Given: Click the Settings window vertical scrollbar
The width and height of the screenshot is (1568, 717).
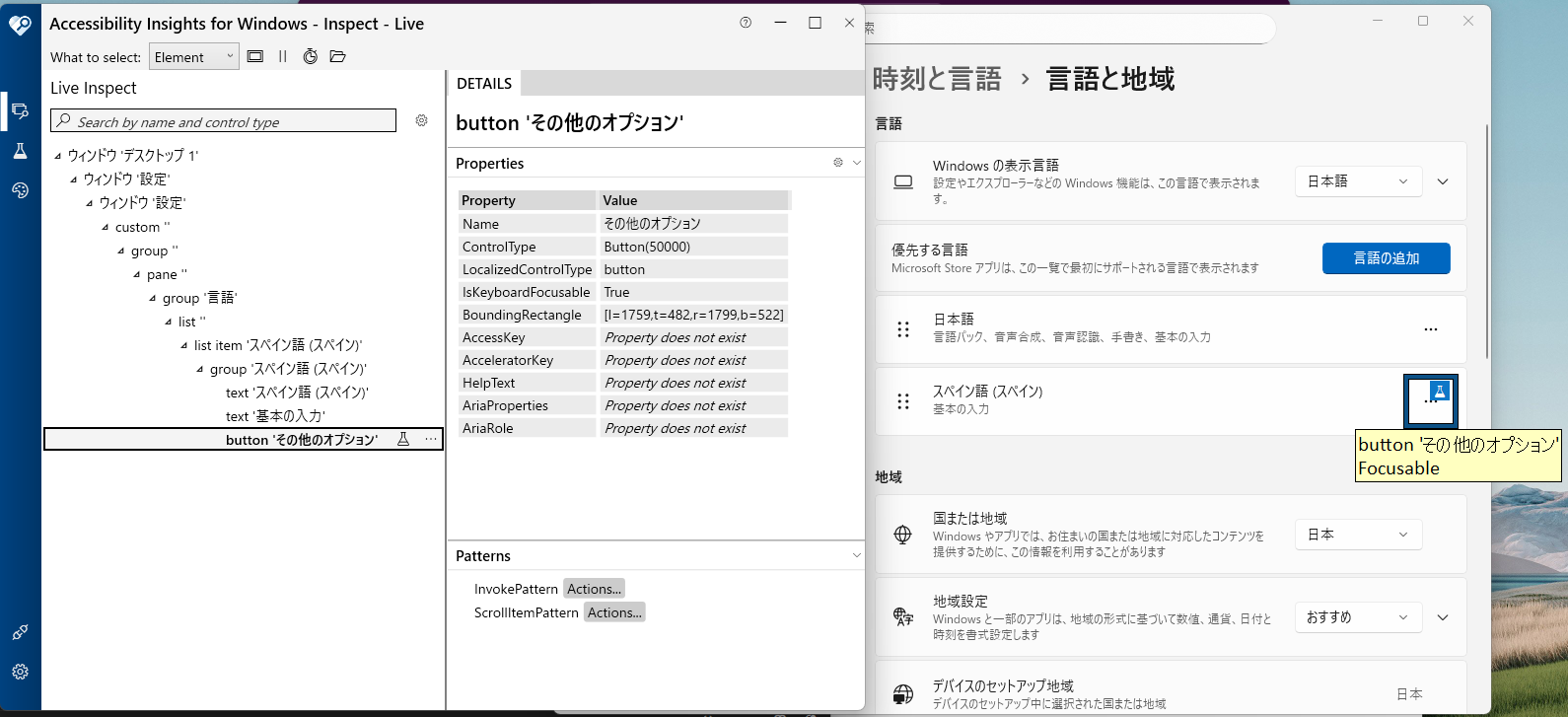Looking at the screenshot, I should [1486, 242].
